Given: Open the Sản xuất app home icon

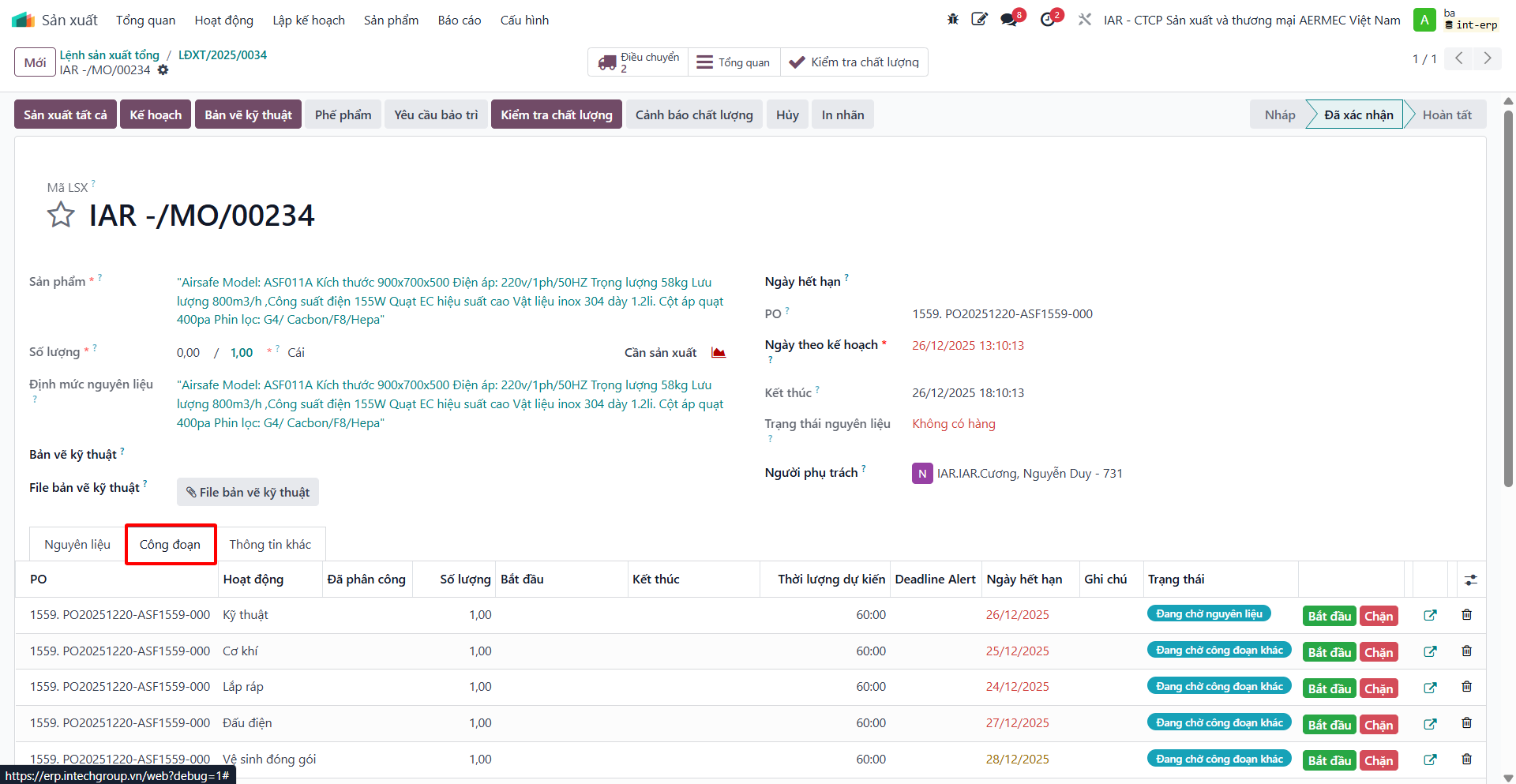Looking at the screenshot, I should (23, 20).
